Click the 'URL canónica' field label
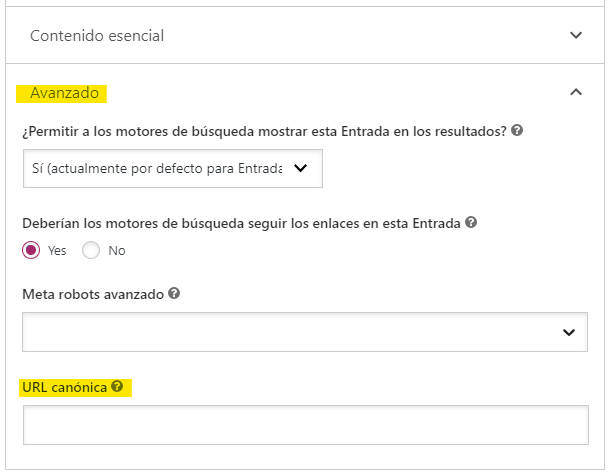 [x=65, y=387]
